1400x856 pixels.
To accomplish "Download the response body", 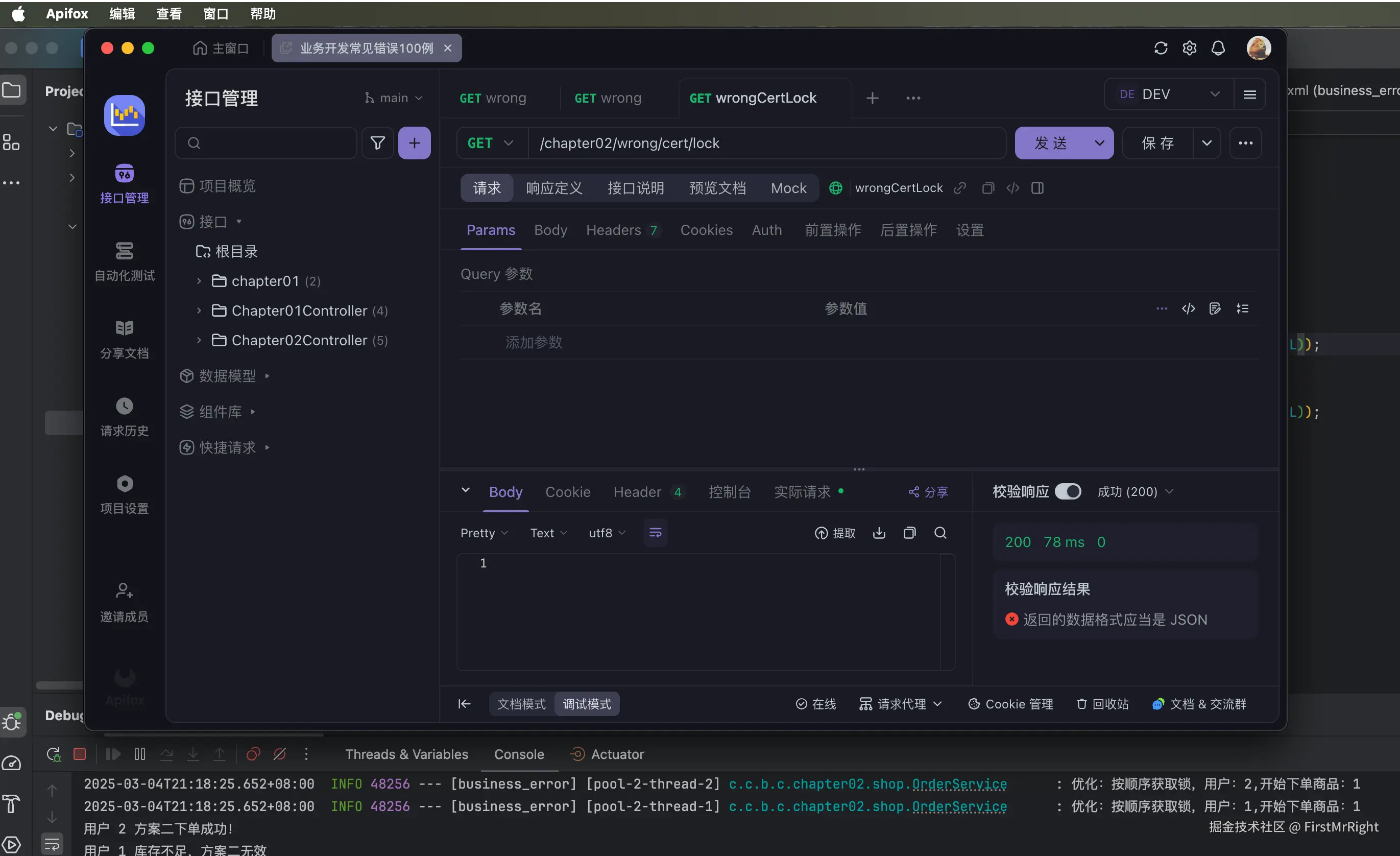I will (878, 533).
